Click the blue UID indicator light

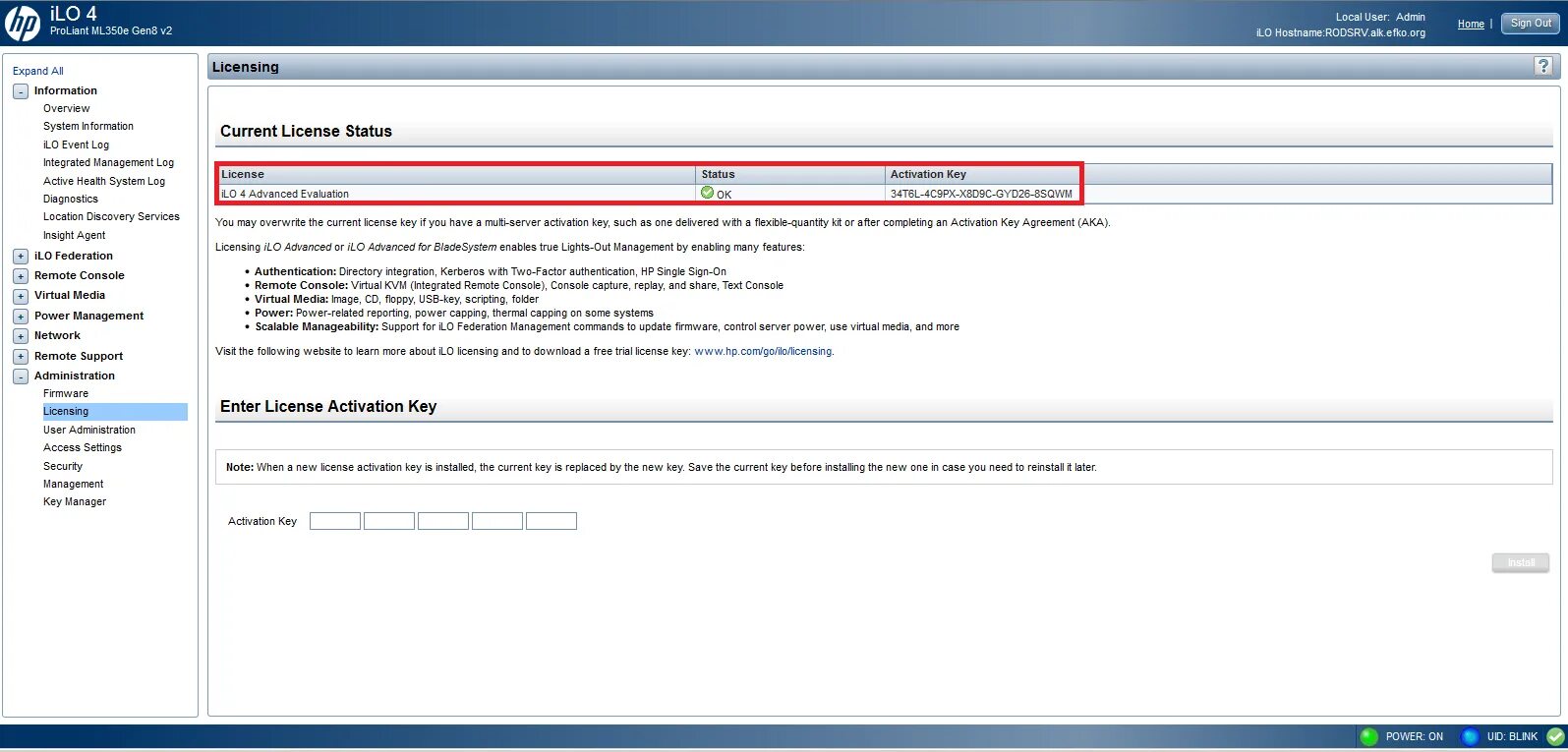1470,736
